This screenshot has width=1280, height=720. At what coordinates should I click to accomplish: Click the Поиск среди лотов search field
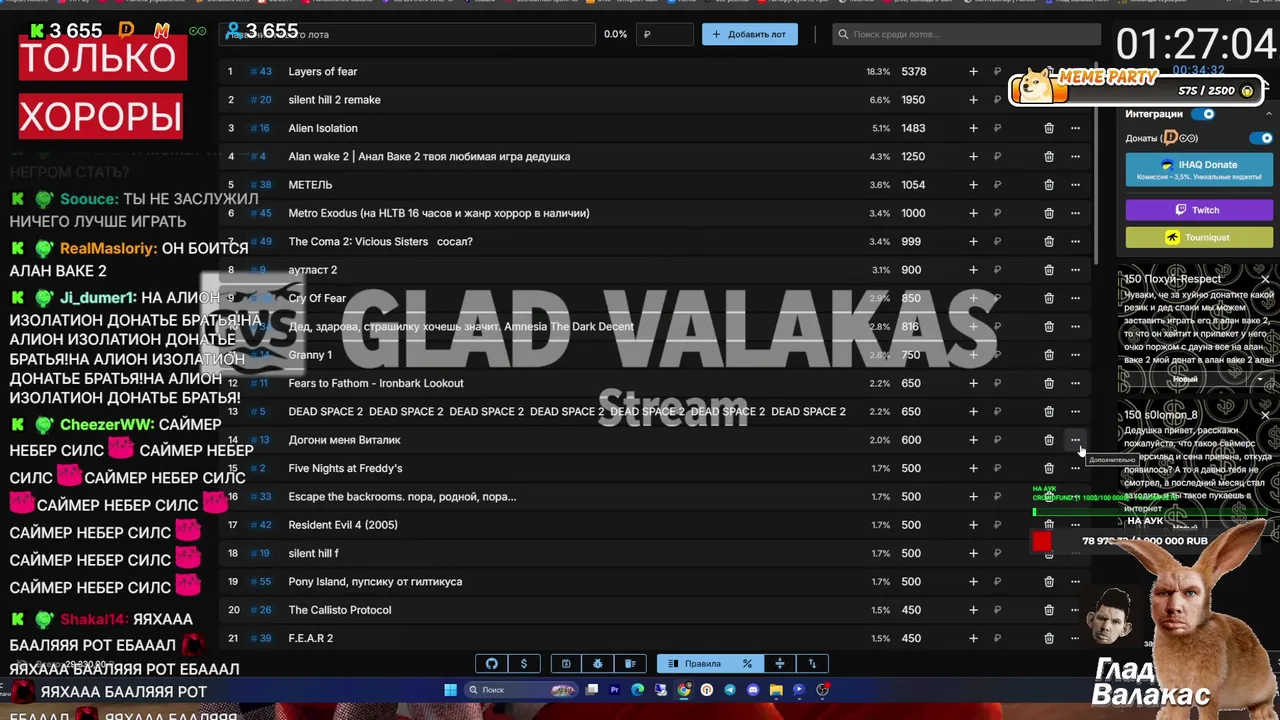click(966, 34)
